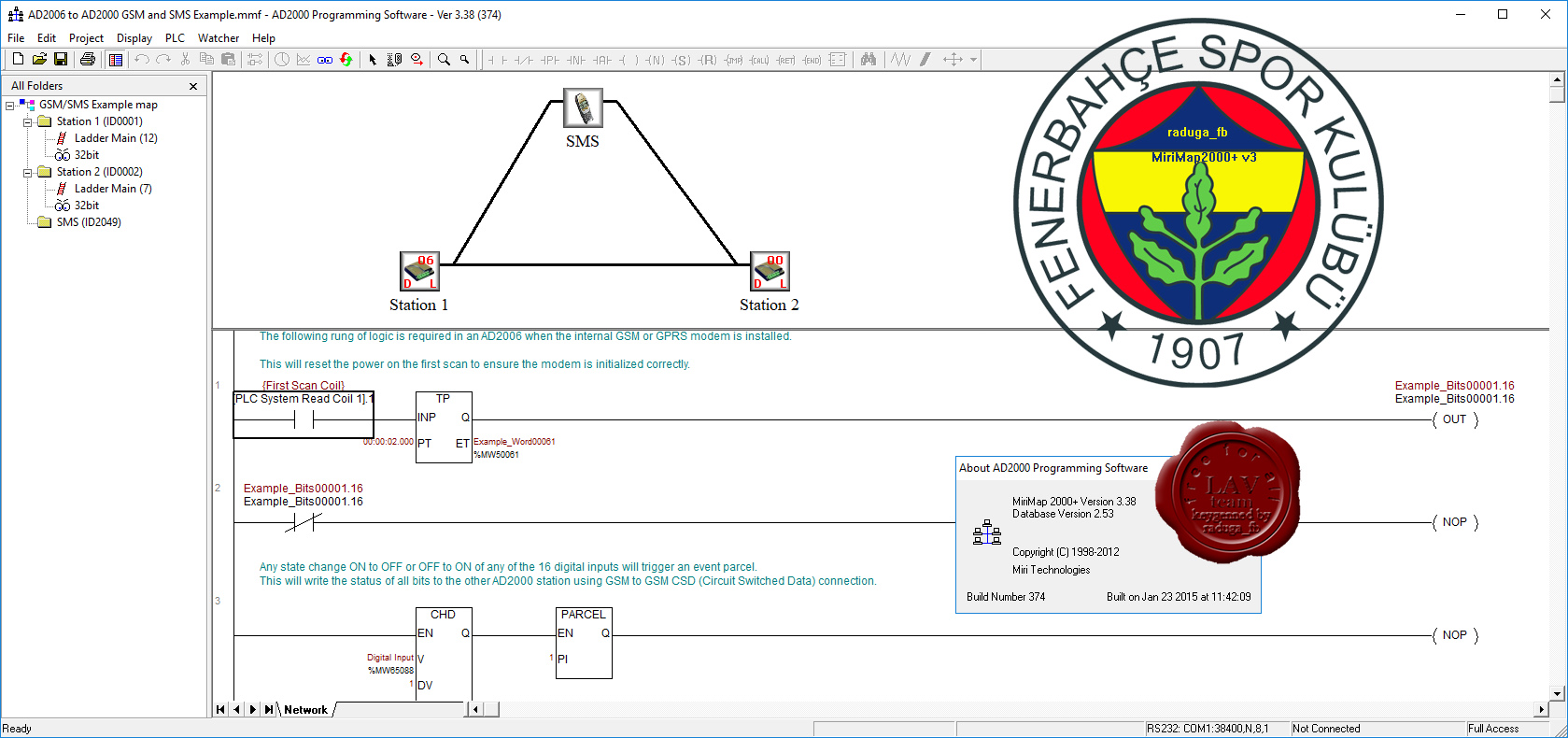Select the PARCEL function block in rung 3
Screen dimensions: 1568x738
tap(584, 643)
